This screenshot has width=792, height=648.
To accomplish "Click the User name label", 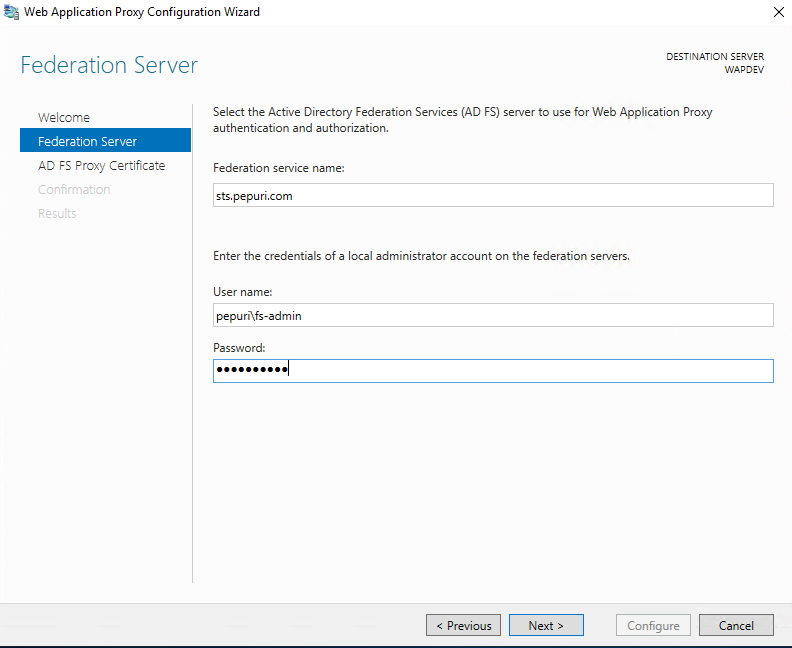I will (x=242, y=292).
